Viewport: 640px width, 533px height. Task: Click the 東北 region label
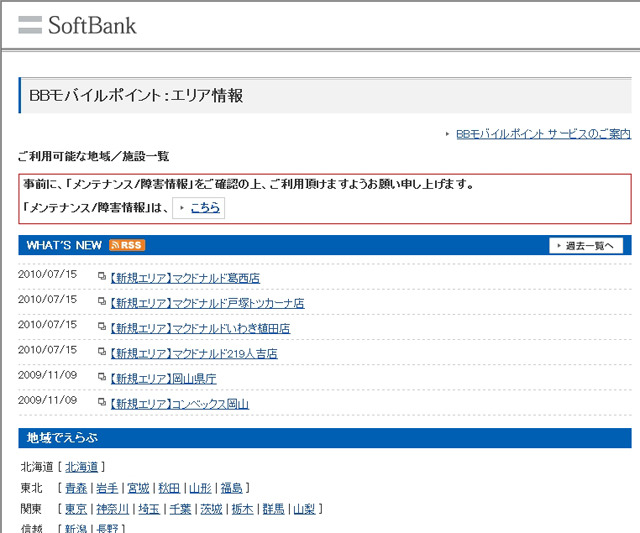(x=31, y=488)
